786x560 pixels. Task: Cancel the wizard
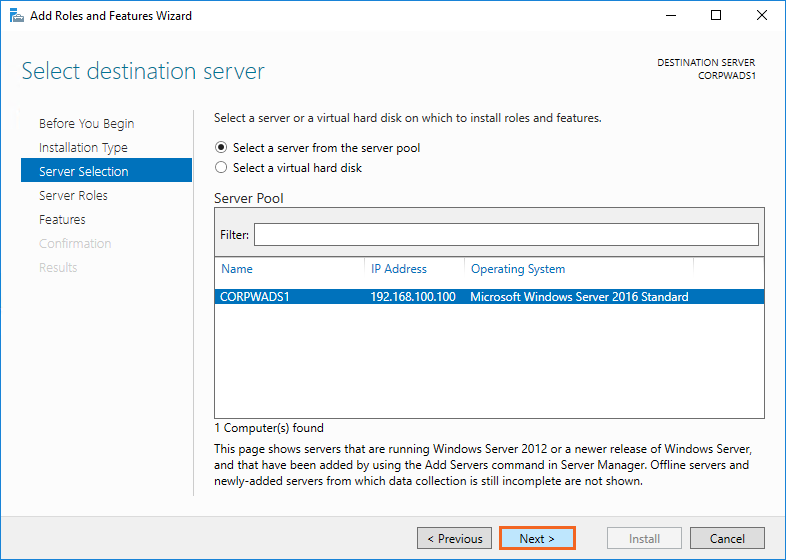pos(727,539)
